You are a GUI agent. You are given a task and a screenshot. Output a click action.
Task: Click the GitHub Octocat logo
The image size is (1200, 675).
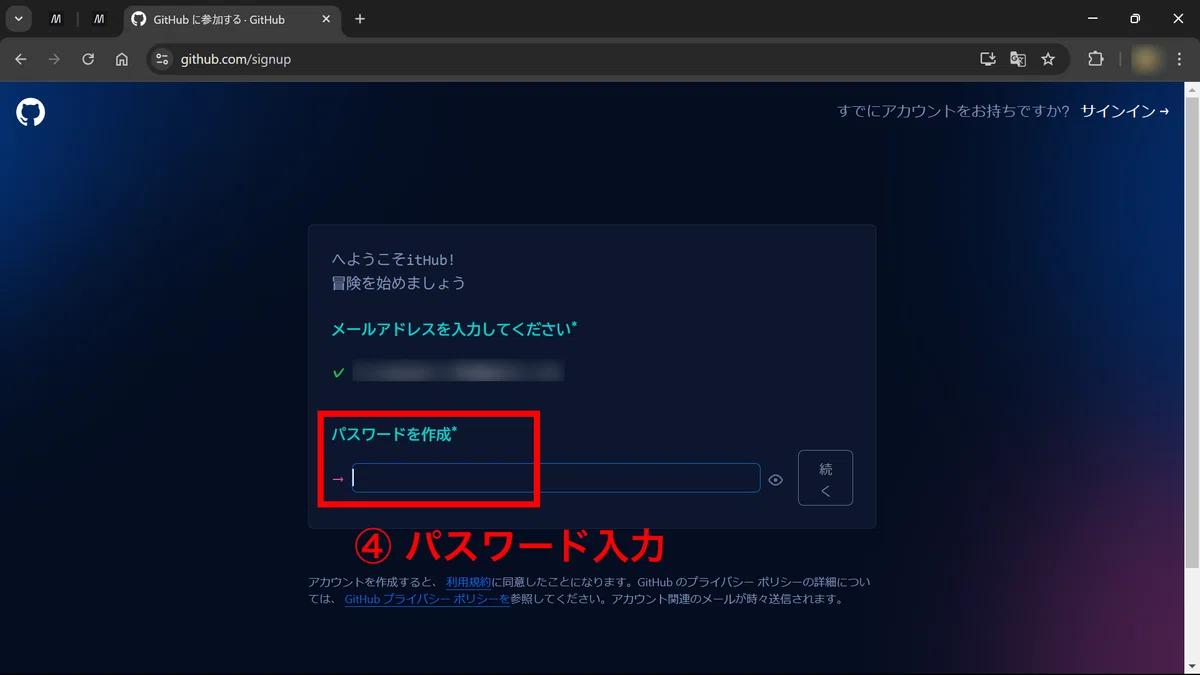point(31,112)
